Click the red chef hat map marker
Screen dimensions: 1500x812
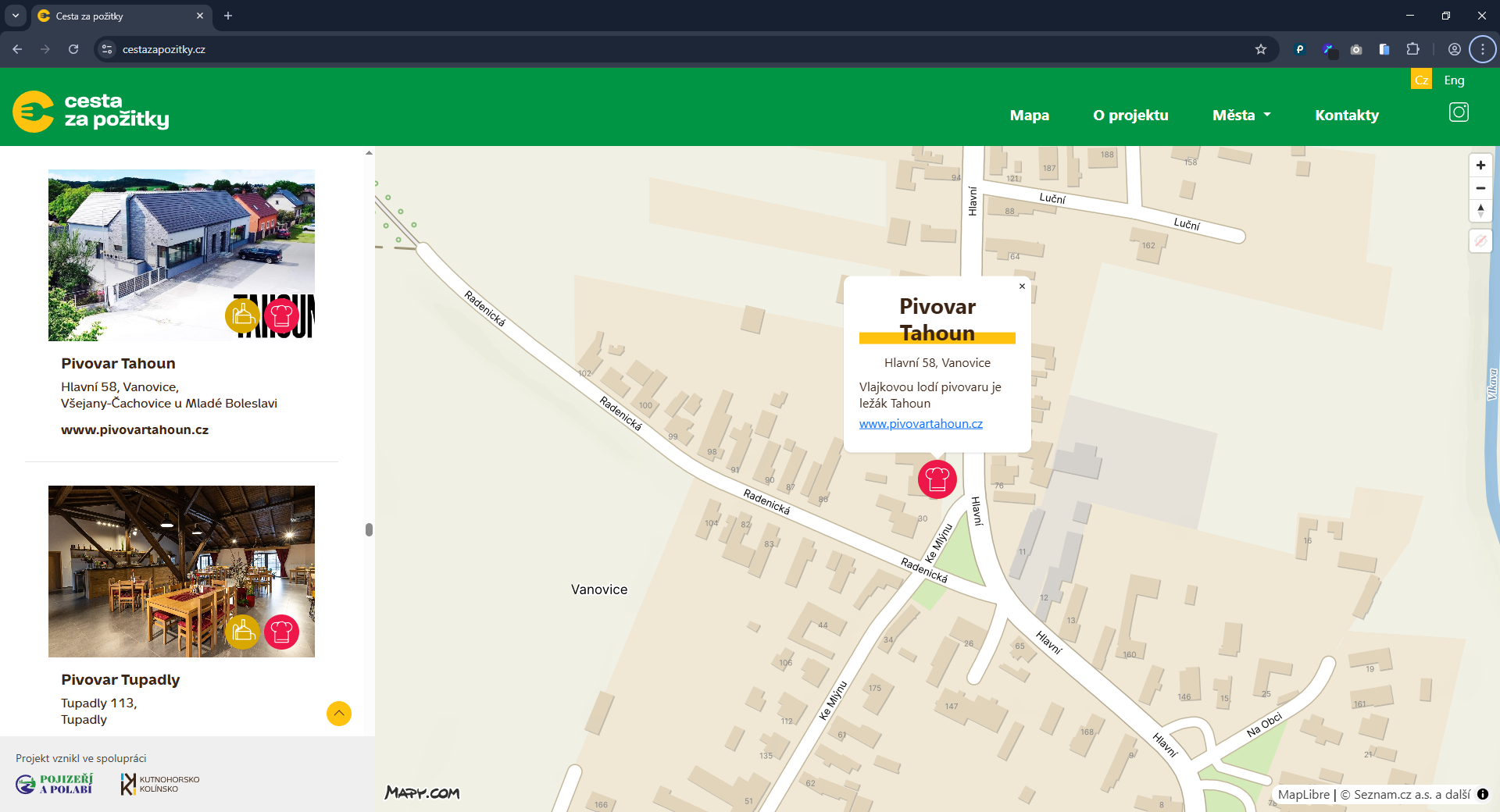(937, 479)
